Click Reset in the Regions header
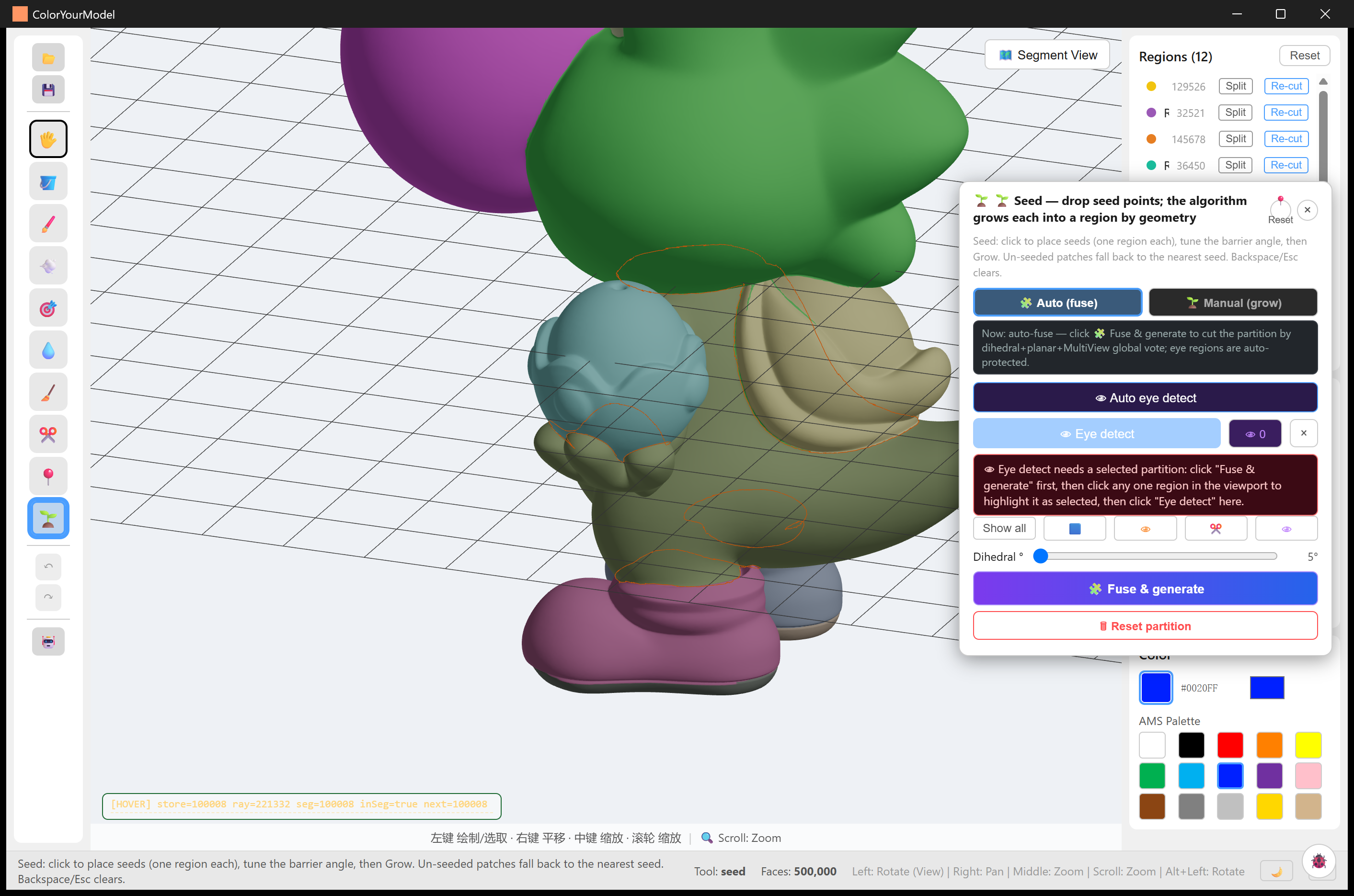Image resolution: width=1354 pixels, height=896 pixels. (1304, 56)
